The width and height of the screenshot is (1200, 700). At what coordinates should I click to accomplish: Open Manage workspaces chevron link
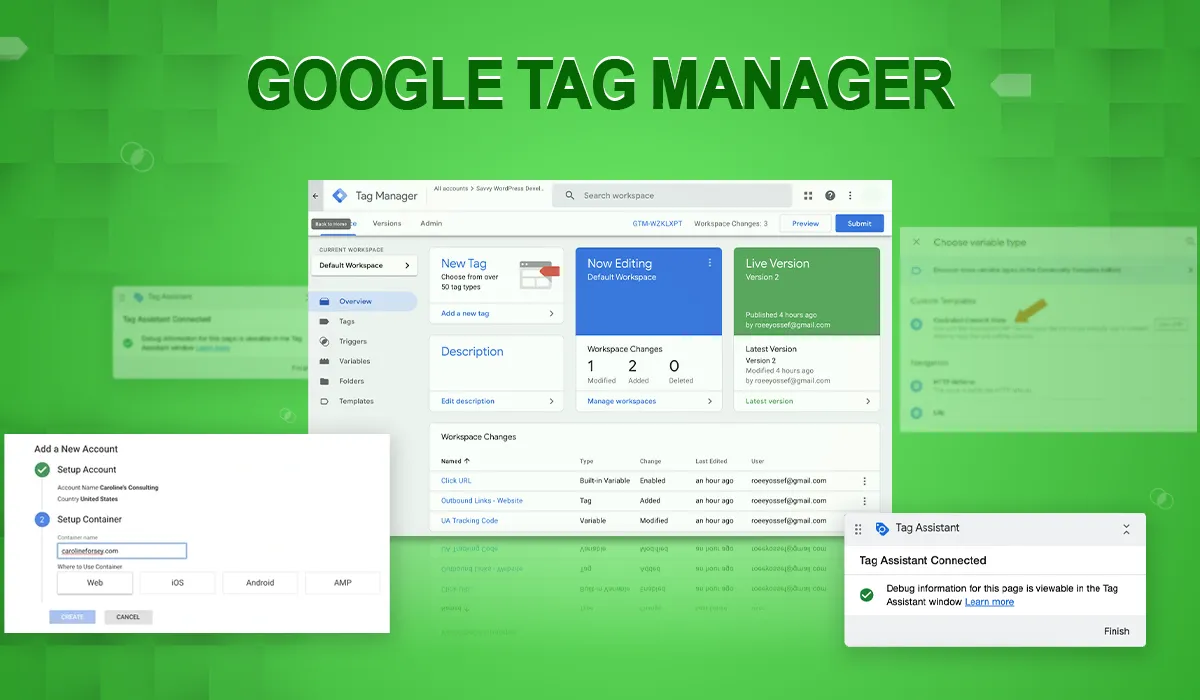[x=710, y=401]
